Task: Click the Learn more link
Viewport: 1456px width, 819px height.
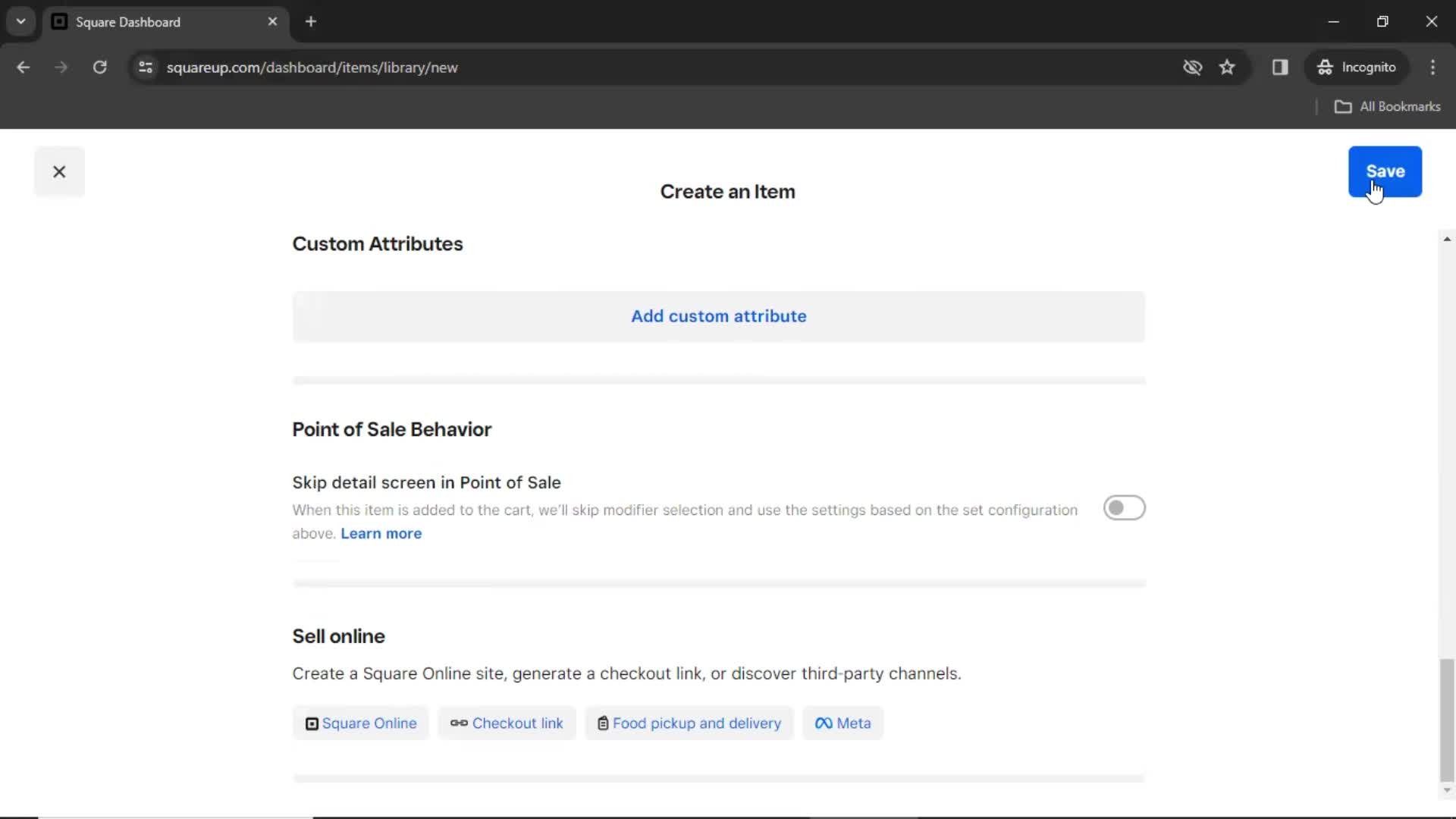Action: (381, 533)
